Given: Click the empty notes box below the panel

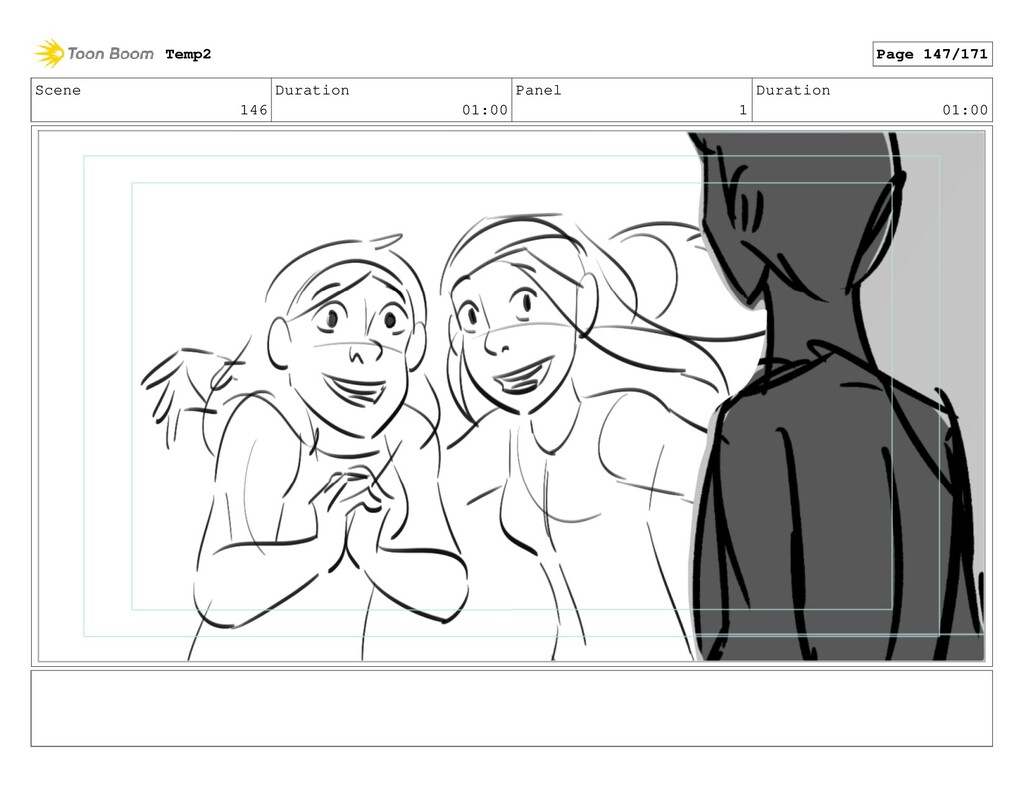Looking at the screenshot, I should (511, 708).
